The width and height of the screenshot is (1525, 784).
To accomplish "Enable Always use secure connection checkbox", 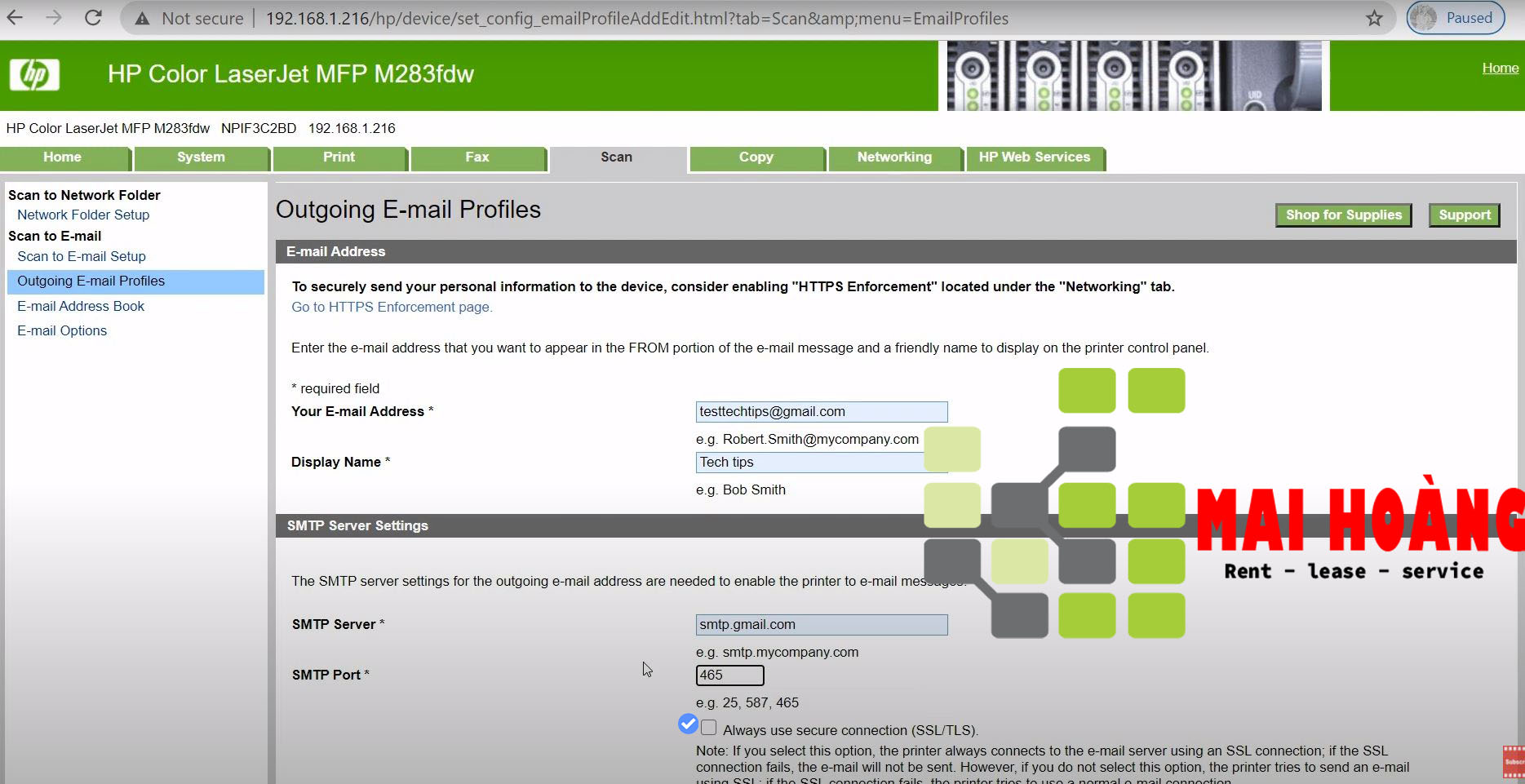I will click(709, 728).
